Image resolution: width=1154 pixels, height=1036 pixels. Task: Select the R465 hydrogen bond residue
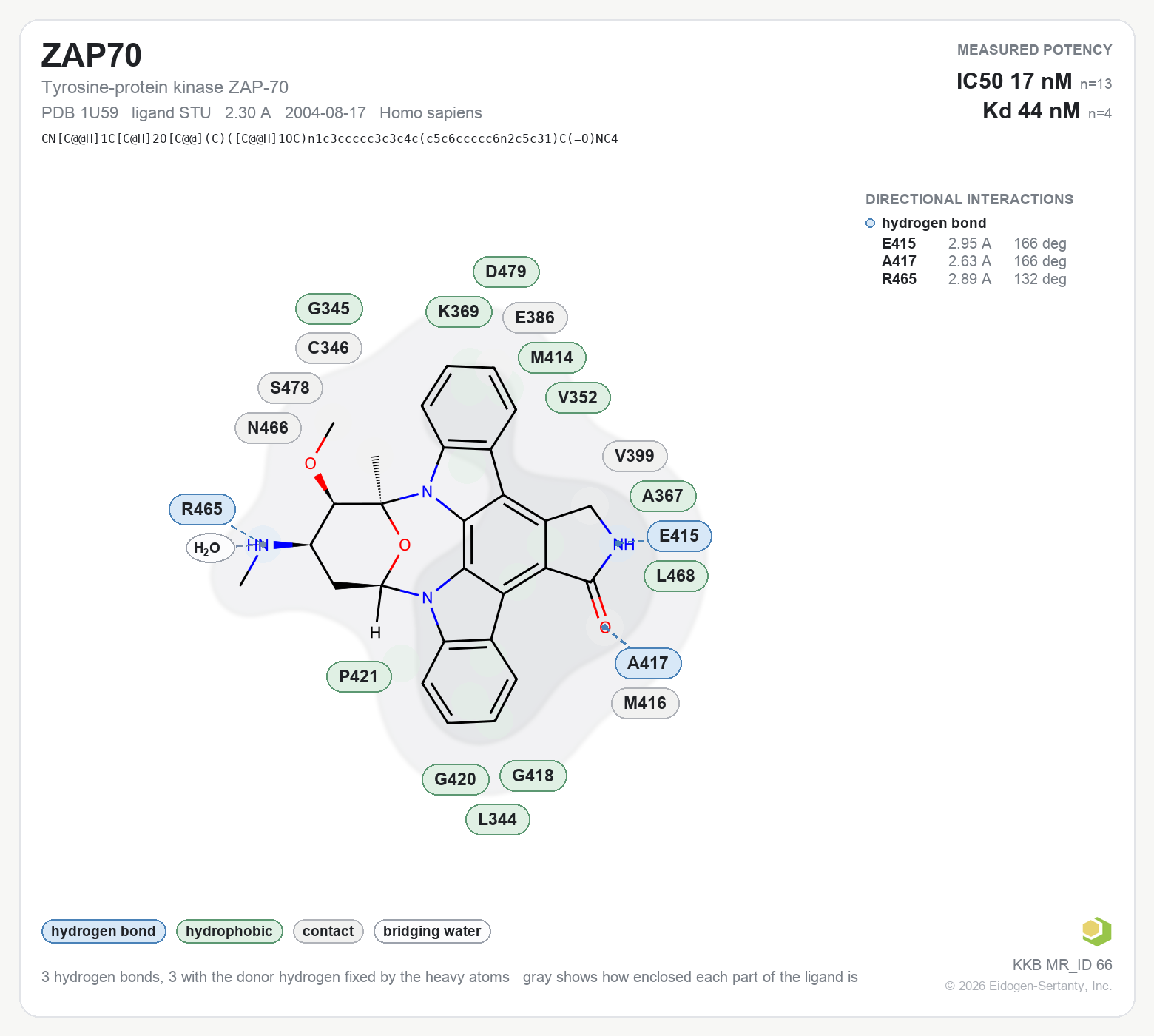(202, 509)
